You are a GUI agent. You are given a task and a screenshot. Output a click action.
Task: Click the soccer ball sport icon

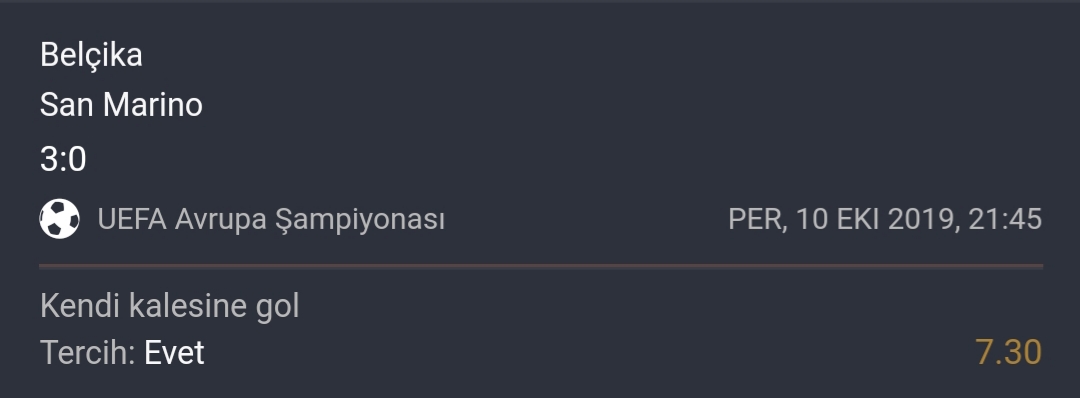(59, 219)
